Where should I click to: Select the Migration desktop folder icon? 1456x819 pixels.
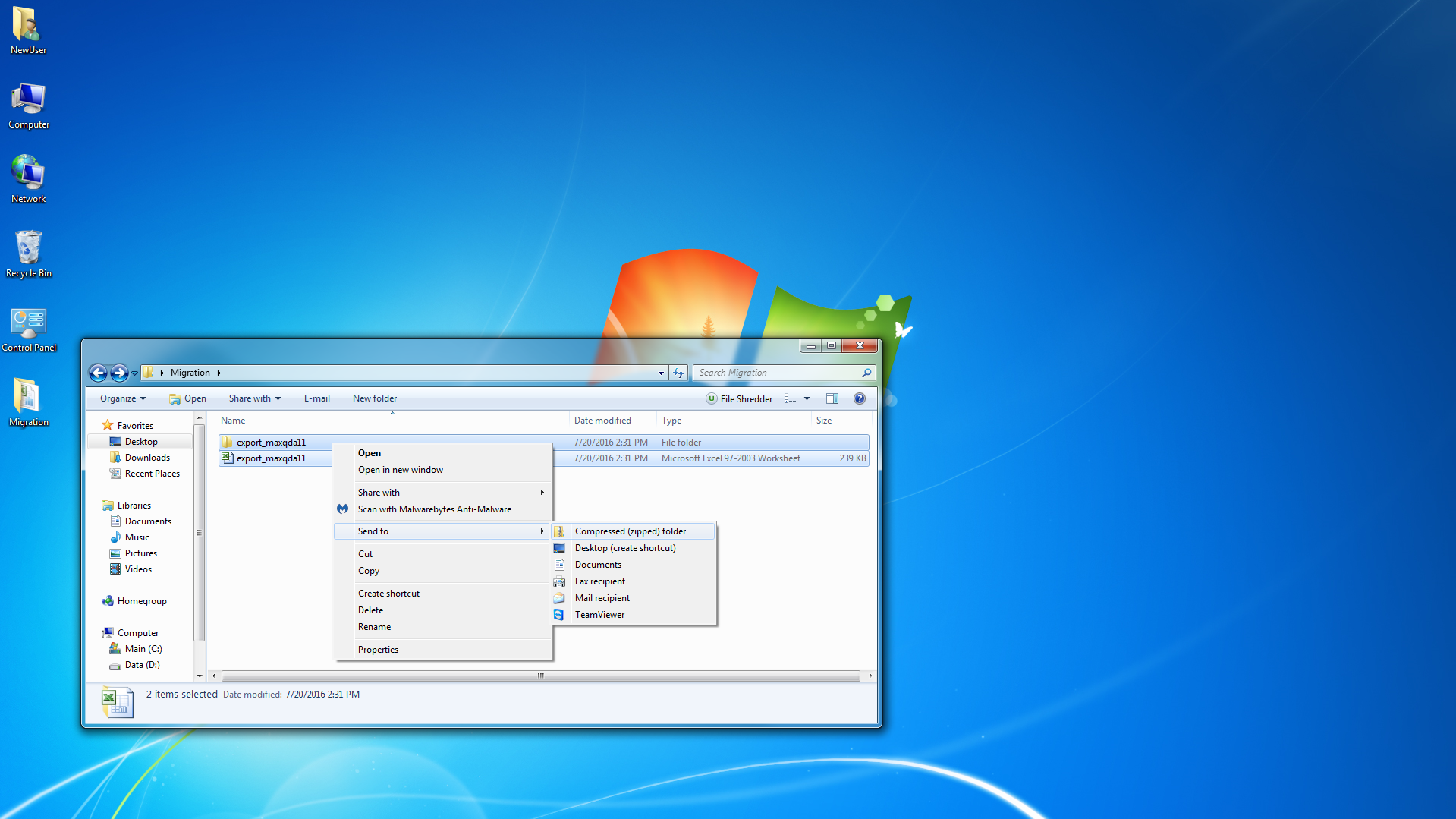click(28, 403)
